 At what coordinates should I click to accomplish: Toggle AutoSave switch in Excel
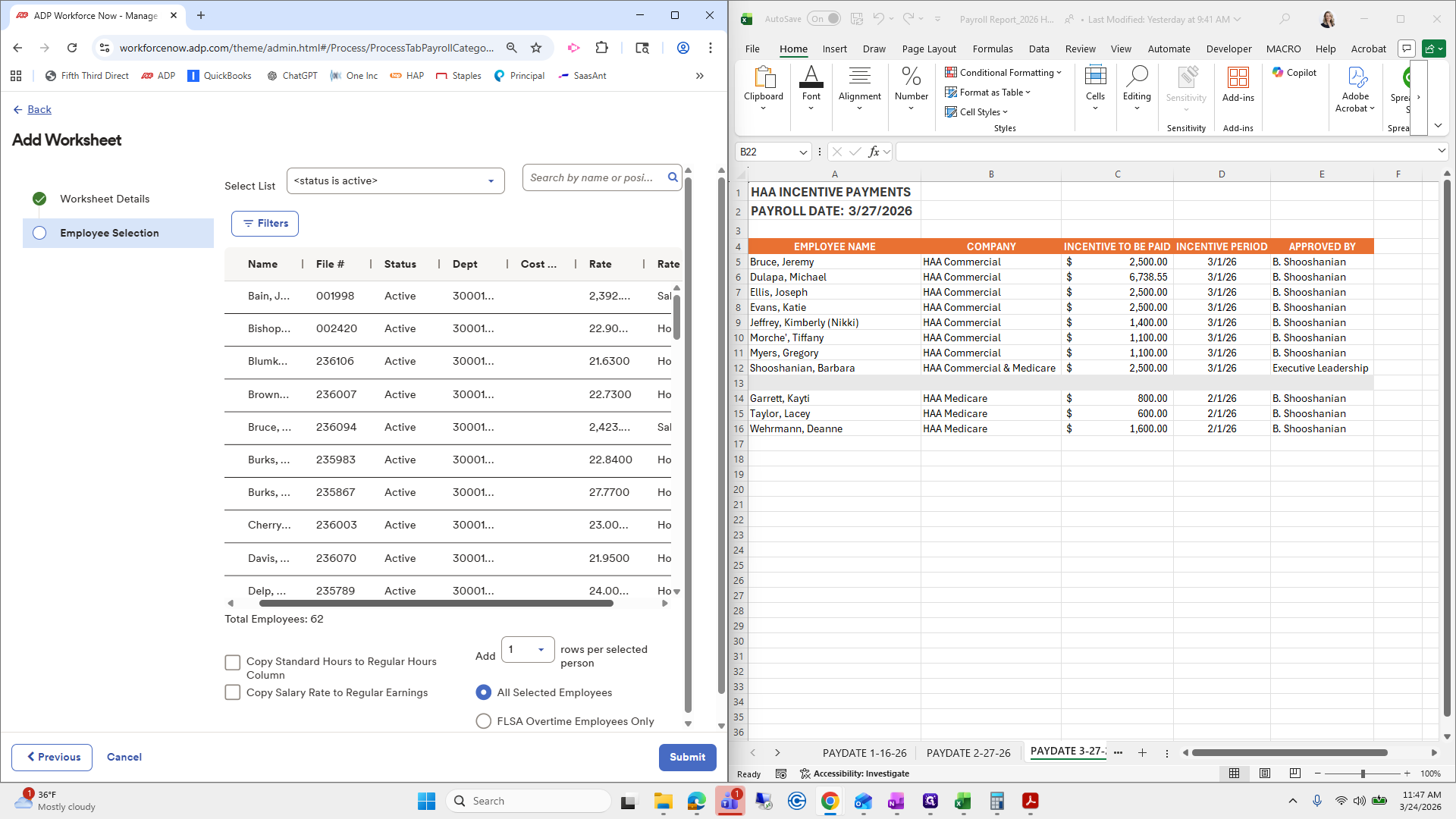coord(824,19)
